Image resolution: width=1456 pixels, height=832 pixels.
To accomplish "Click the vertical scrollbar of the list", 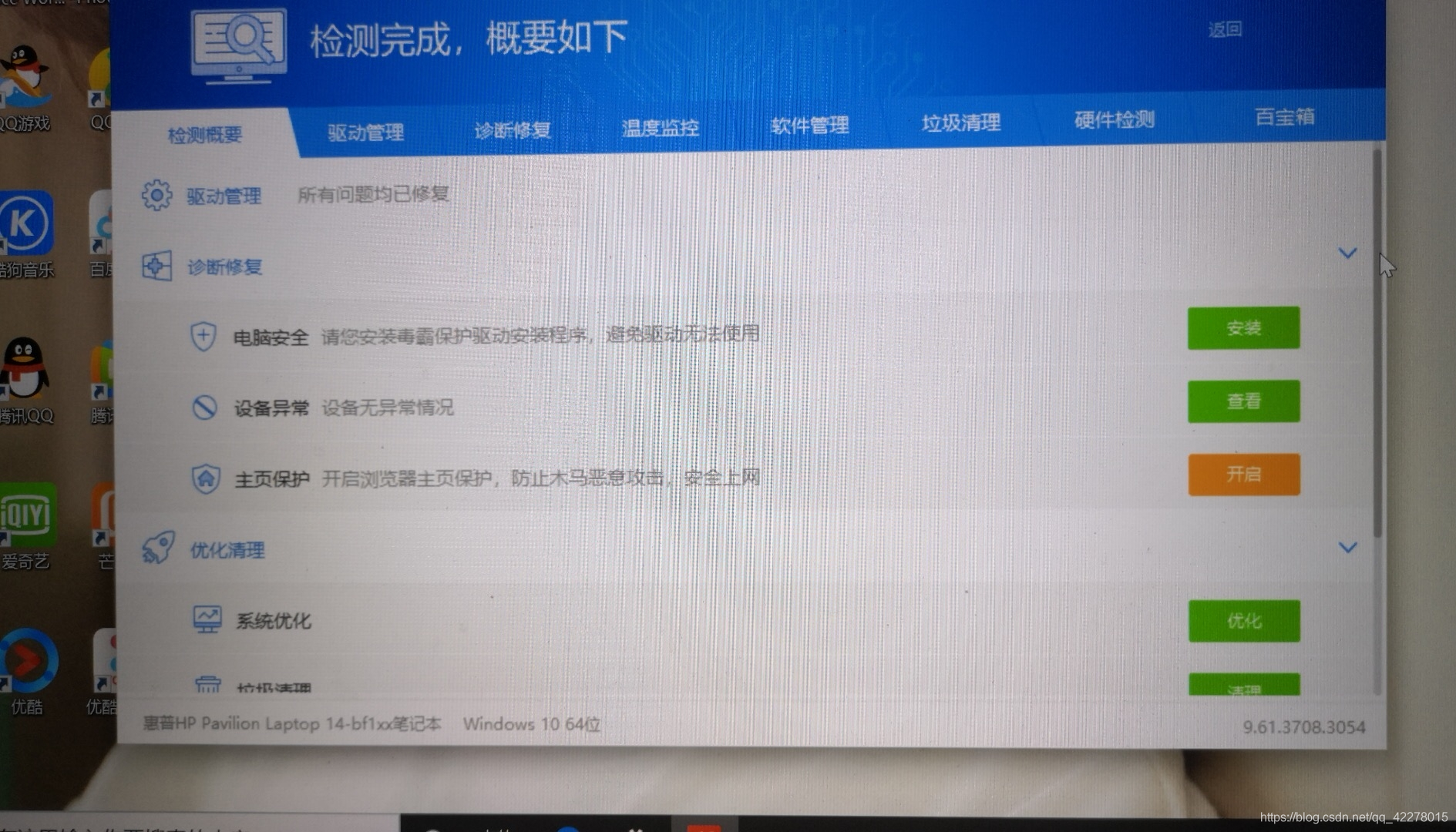I will (1377, 345).
